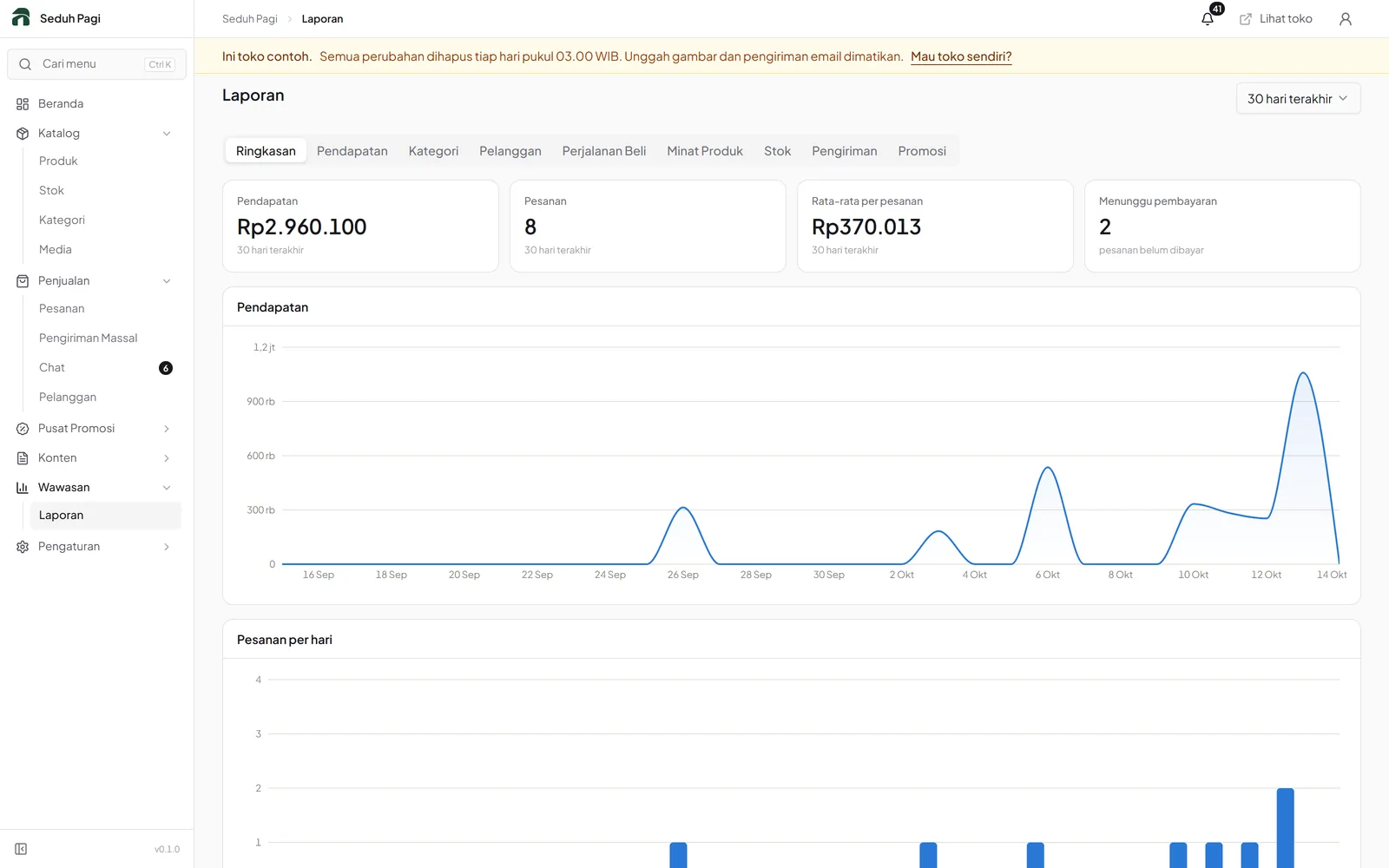Click the Rp2.960.100 revenue value
Viewport: 1389px width, 868px height.
(302, 227)
